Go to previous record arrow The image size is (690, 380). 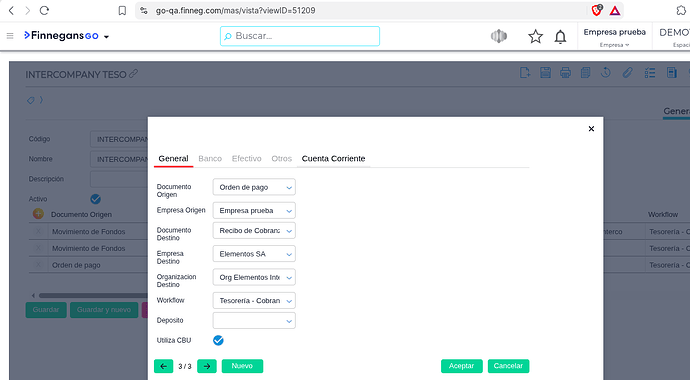pyautogui.click(x=164, y=366)
